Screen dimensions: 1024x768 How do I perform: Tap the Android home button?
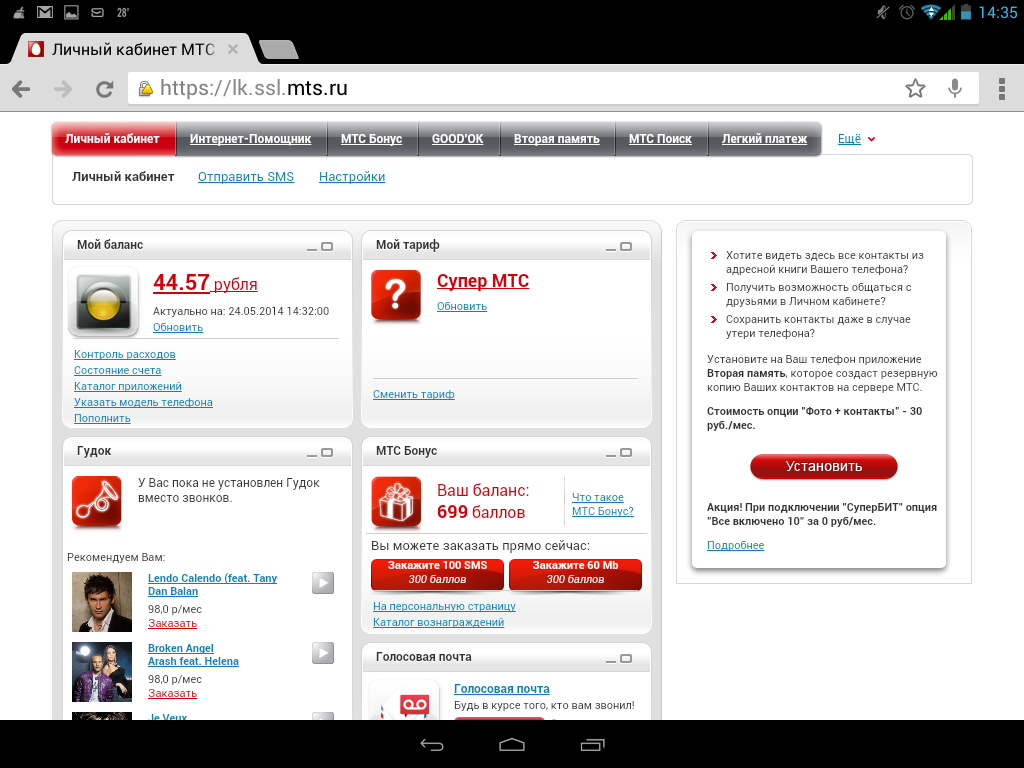(x=512, y=744)
